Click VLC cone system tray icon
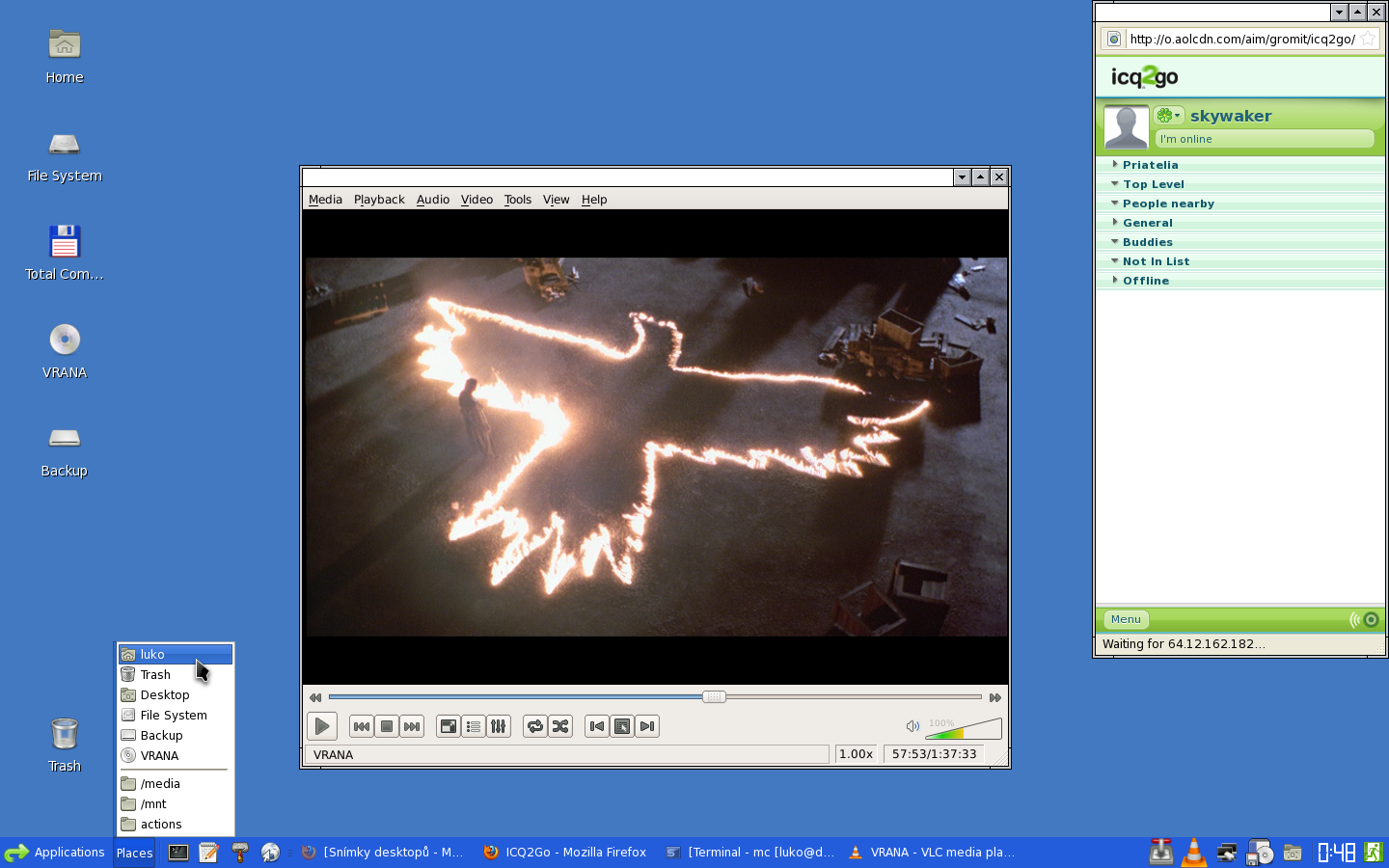The image size is (1389, 868). [x=1194, y=853]
